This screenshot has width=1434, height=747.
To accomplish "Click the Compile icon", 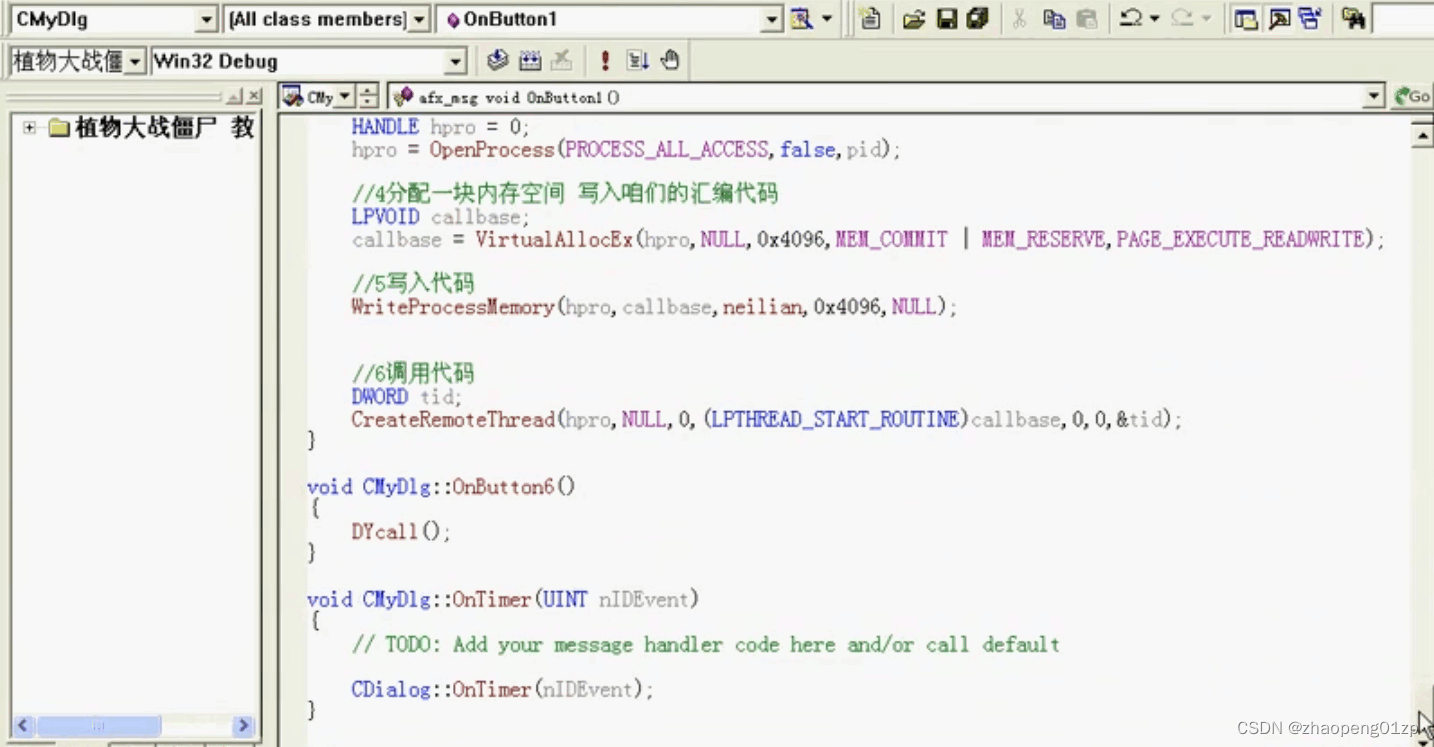I will point(497,61).
